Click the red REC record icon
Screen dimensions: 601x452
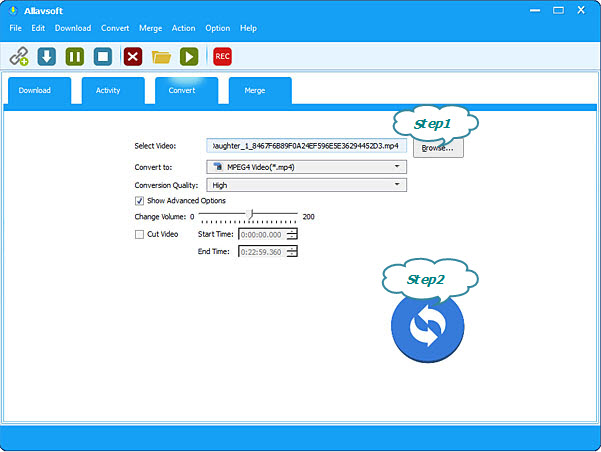(x=222, y=56)
